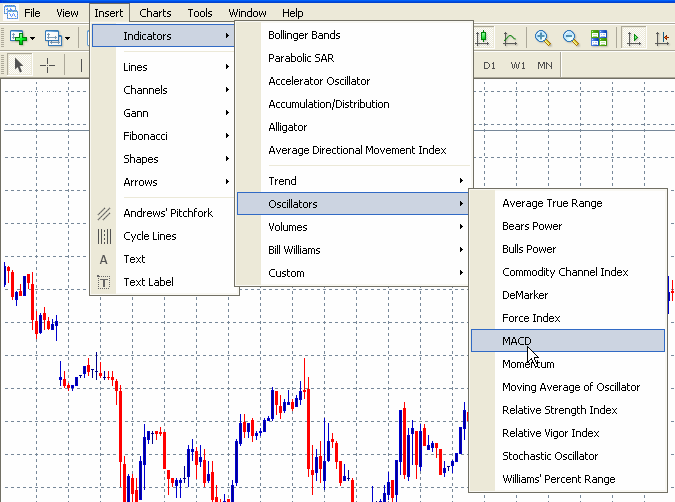675x502 pixels.
Task: Open New Chart dropdown arrow
Action: (x=32, y=38)
